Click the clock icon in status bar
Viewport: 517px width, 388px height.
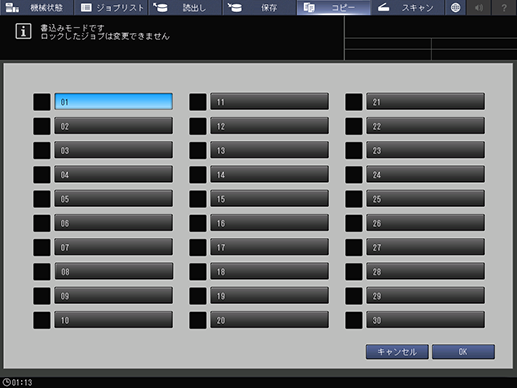(6, 382)
